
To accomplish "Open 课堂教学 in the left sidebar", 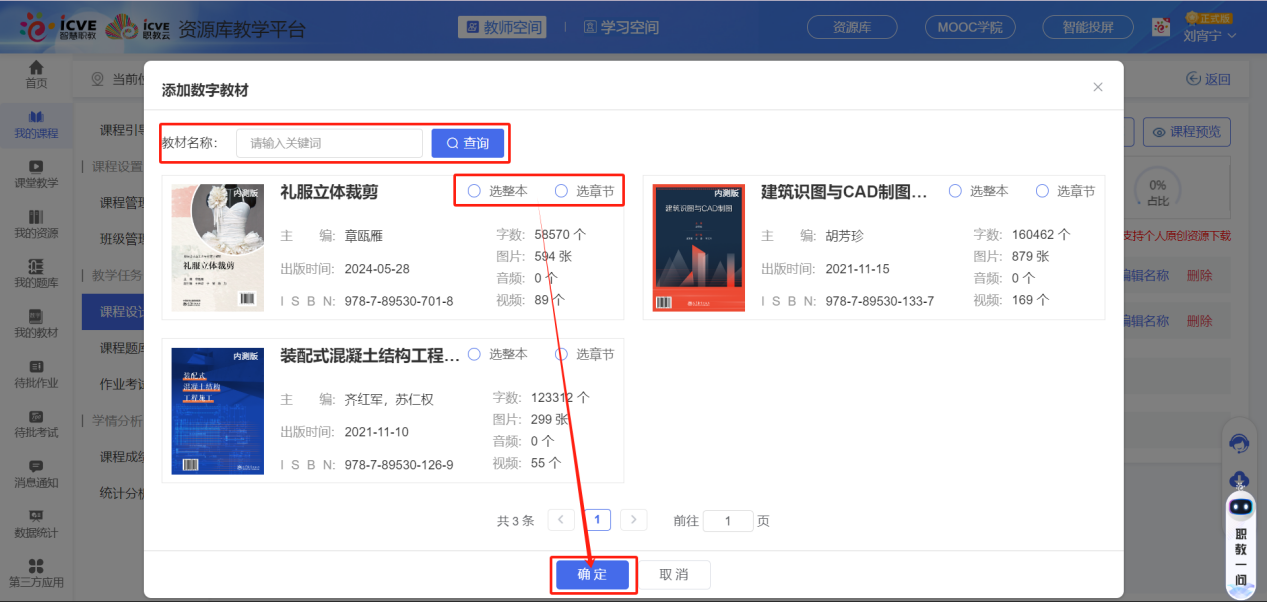I will click(36, 173).
